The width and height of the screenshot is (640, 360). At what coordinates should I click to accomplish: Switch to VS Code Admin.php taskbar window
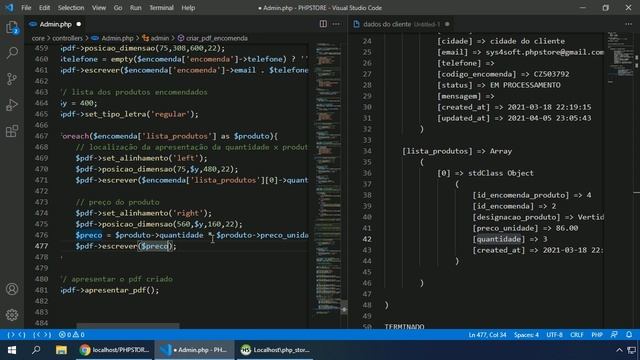tap(195, 350)
